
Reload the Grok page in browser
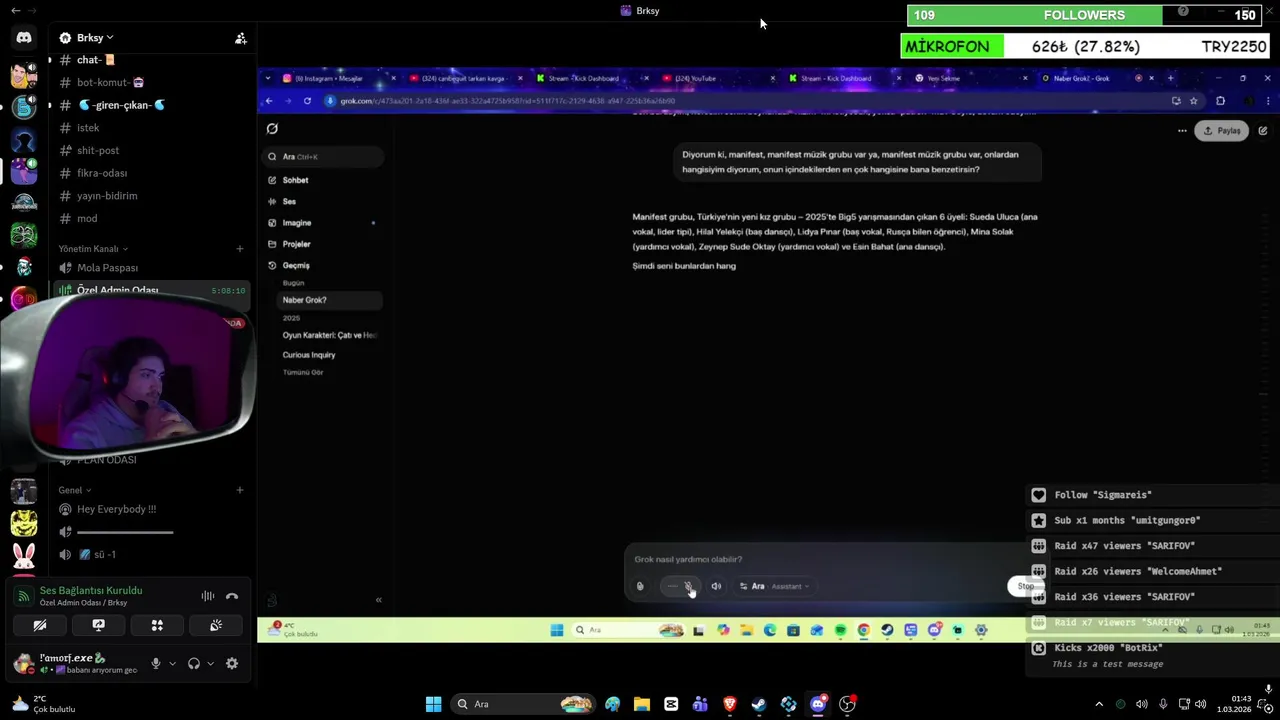(x=307, y=101)
